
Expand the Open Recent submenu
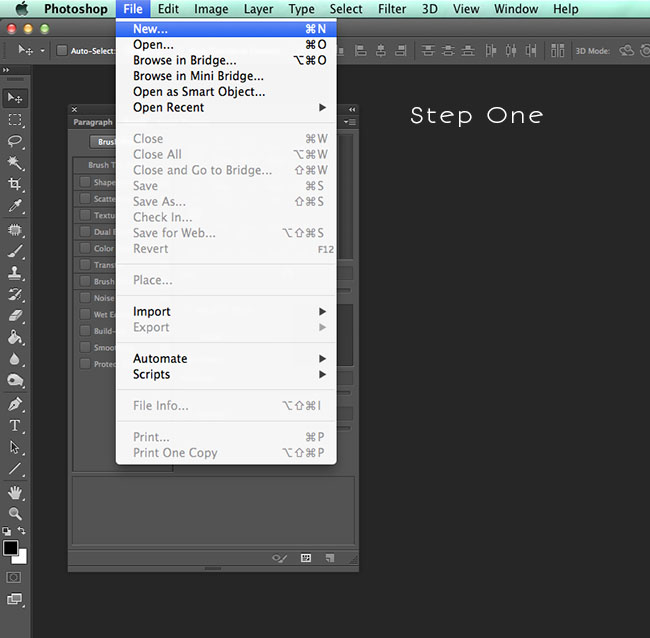click(x=226, y=107)
